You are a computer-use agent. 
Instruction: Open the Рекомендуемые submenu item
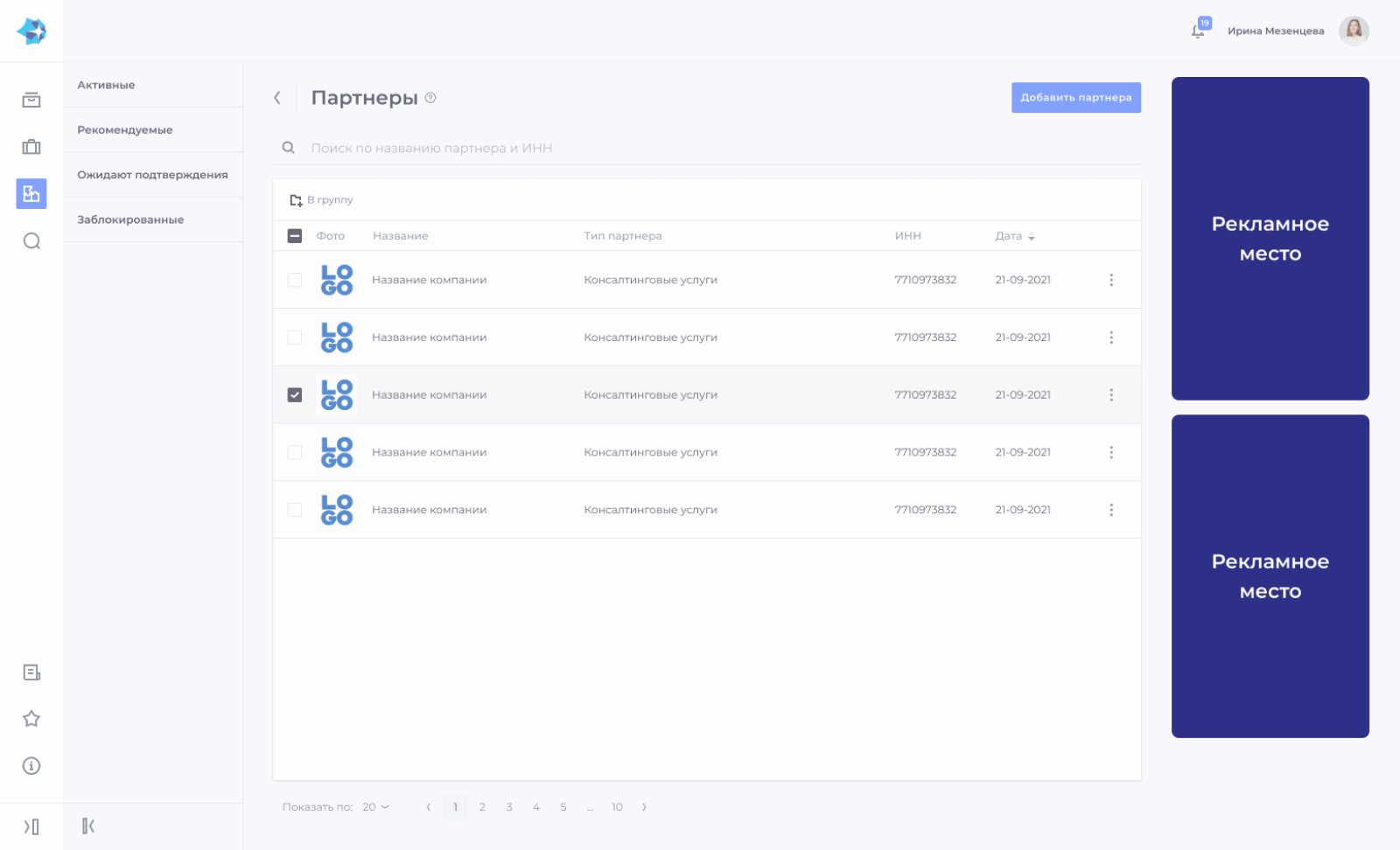(x=152, y=129)
